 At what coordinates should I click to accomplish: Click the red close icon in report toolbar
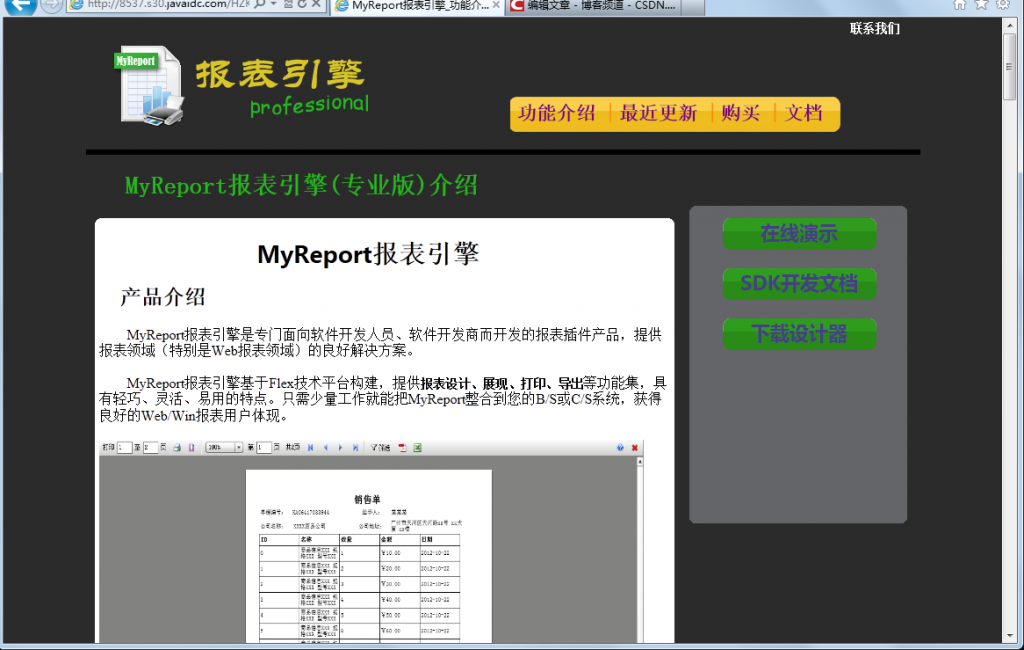pyautogui.click(x=634, y=447)
